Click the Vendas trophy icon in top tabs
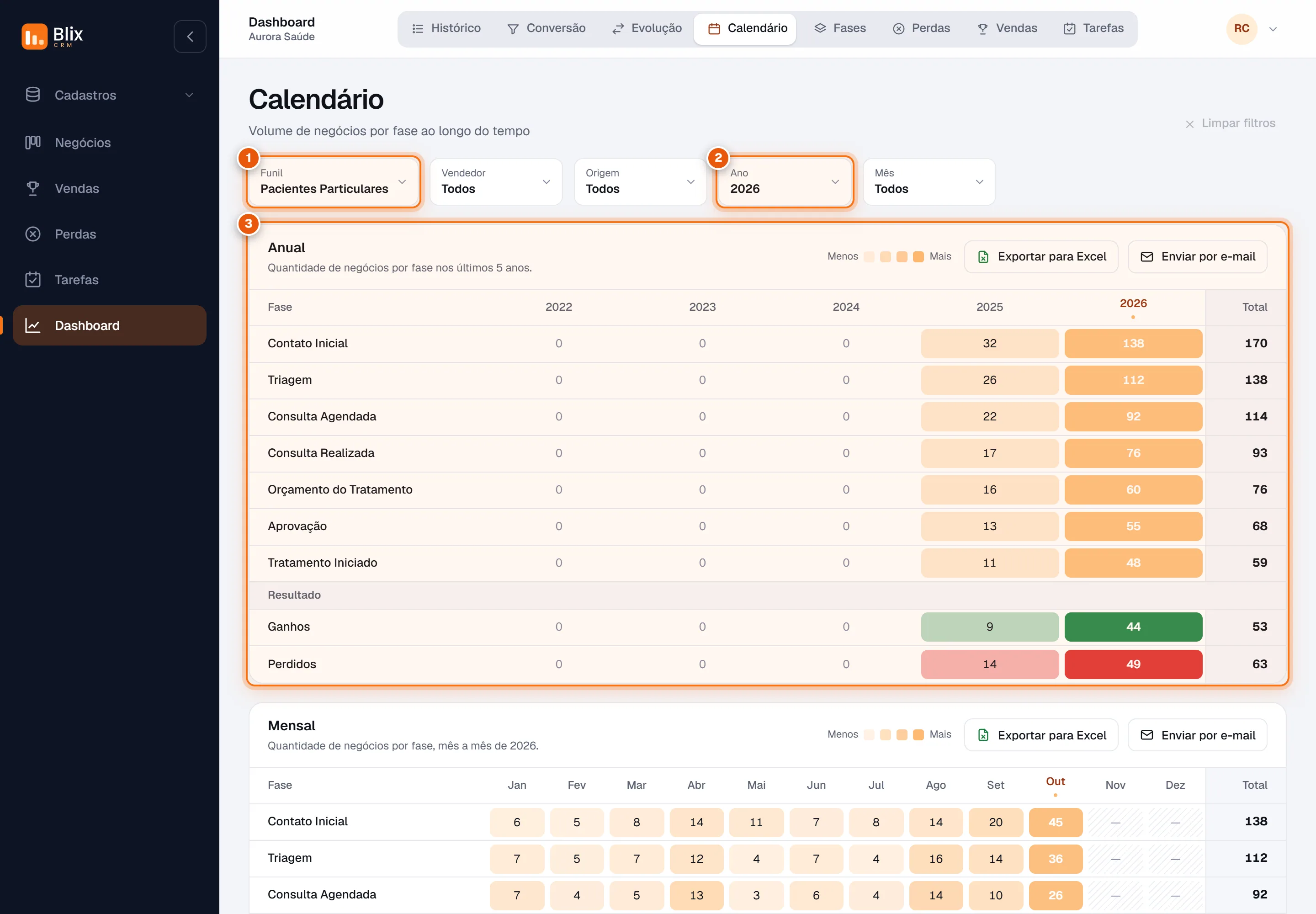 pos(983,29)
